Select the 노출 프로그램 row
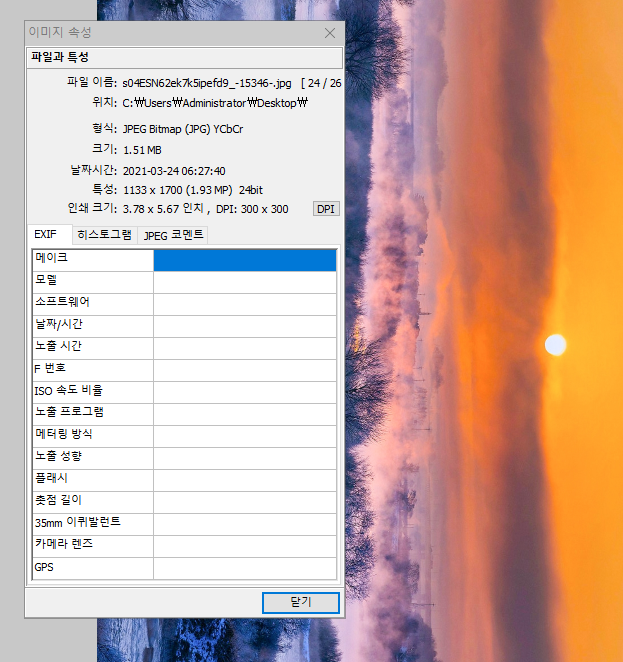The image size is (623, 662). (x=184, y=414)
